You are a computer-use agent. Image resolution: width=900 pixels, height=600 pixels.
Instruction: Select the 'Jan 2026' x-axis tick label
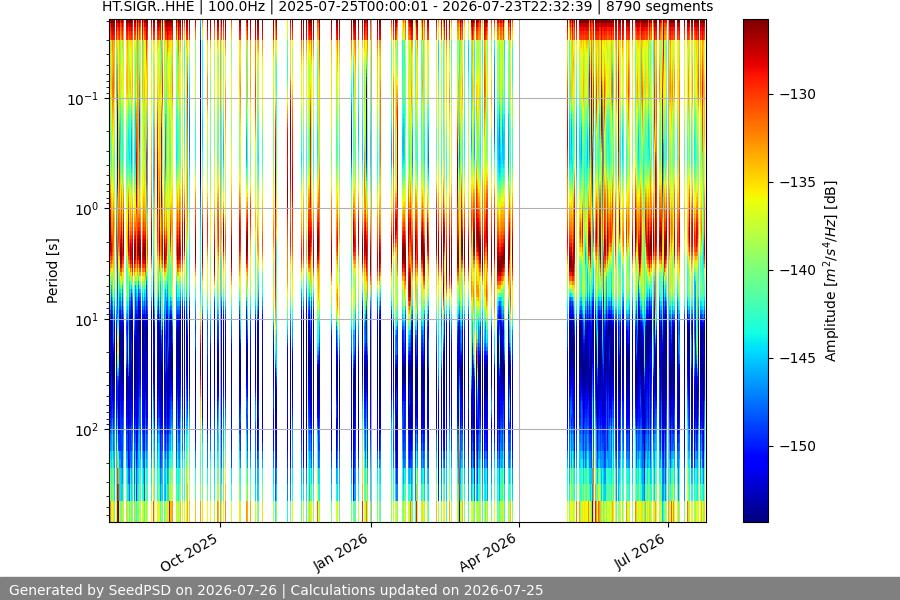click(340, 552)
